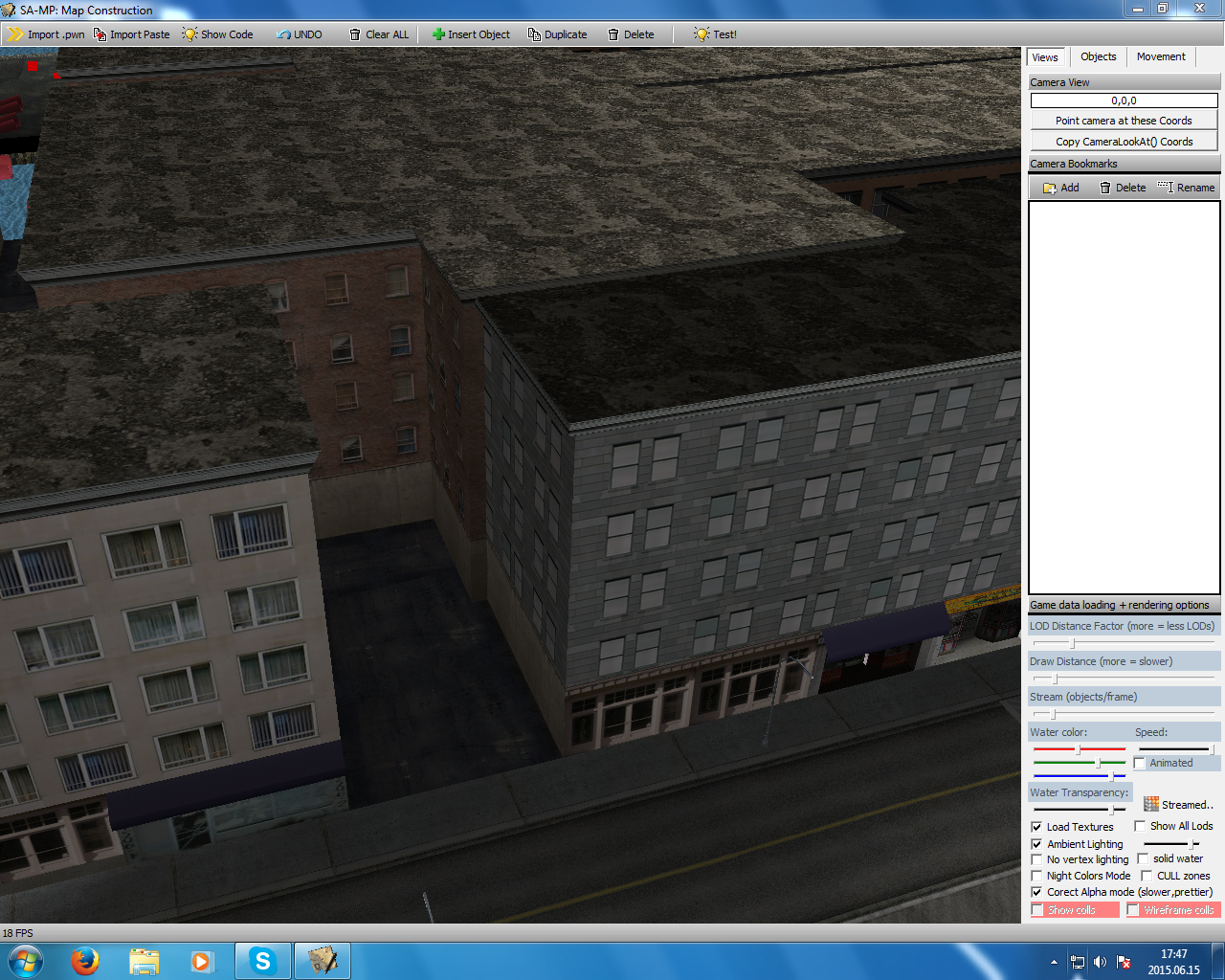This screenshot has width=1225, height=980.
Task: Click the Game data loading section header
Action: (1124, 605)
